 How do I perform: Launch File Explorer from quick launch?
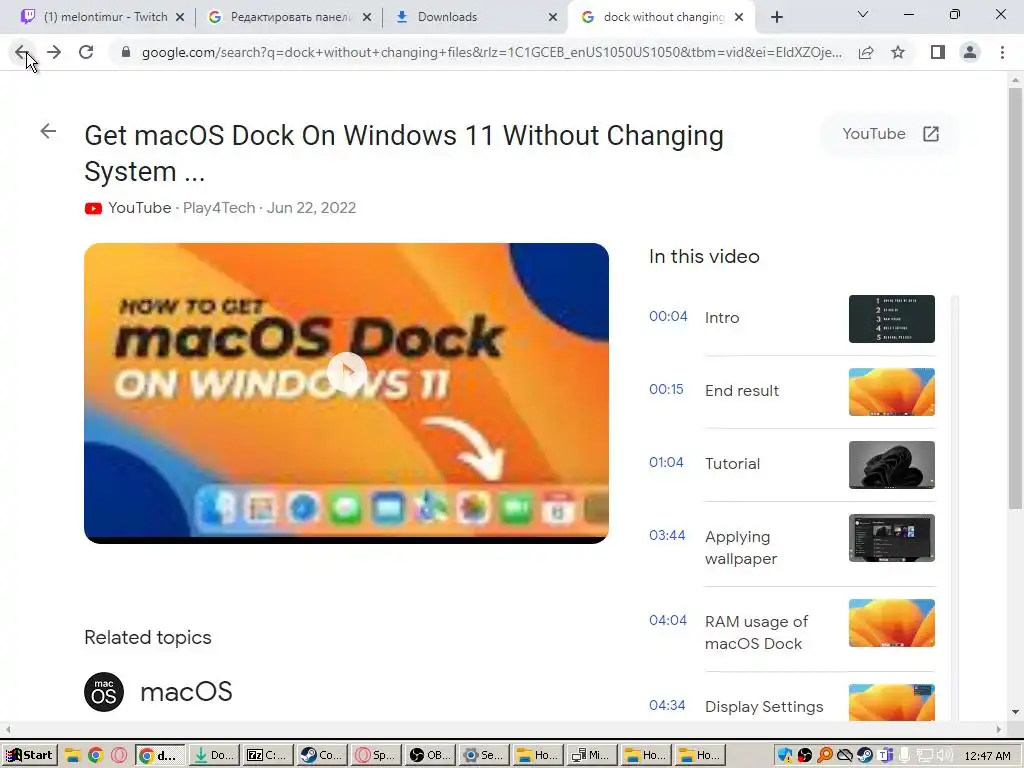point(72,756)
